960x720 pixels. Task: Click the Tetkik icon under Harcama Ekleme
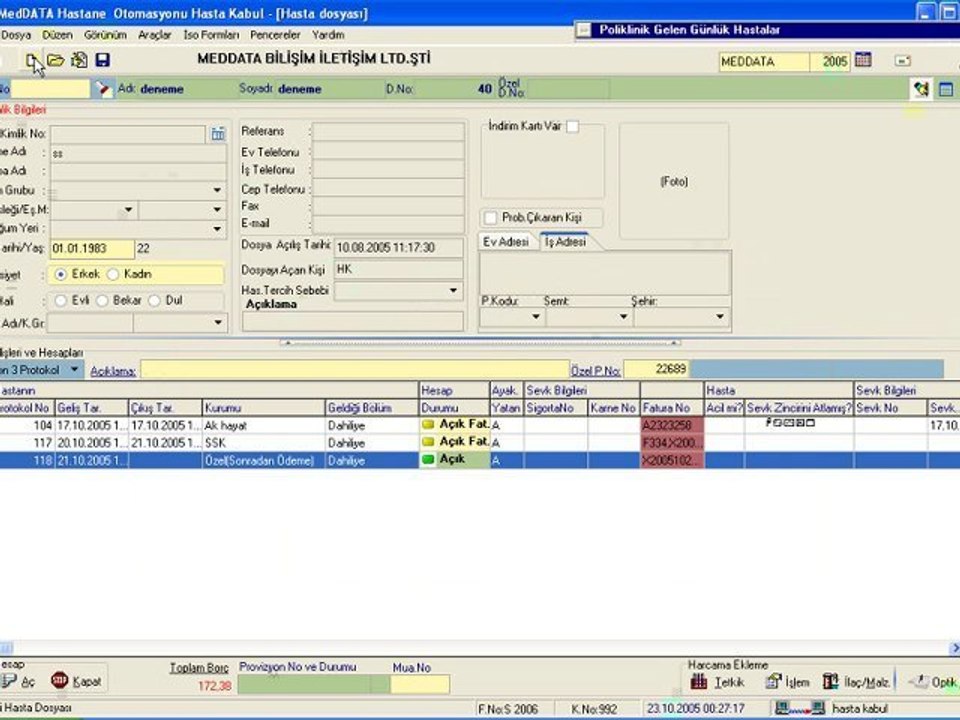[x=699, y=681]
